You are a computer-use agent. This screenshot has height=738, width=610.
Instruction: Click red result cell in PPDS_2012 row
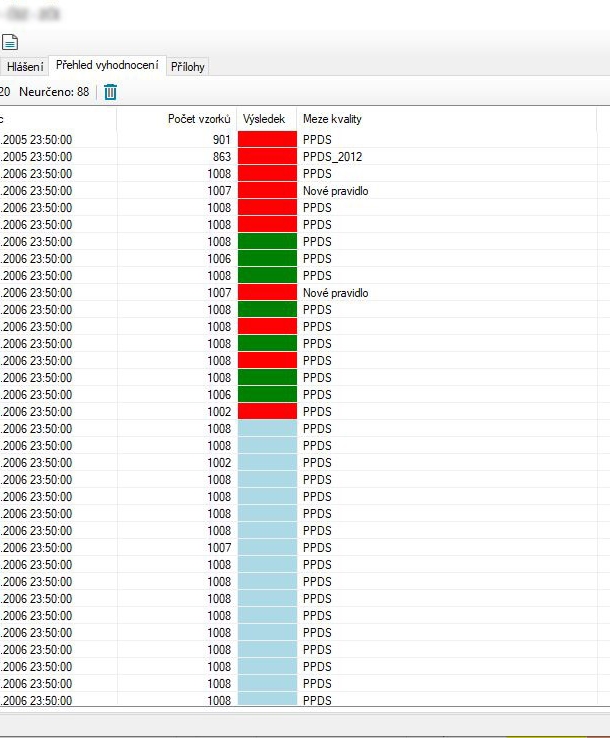pos(267,157)
